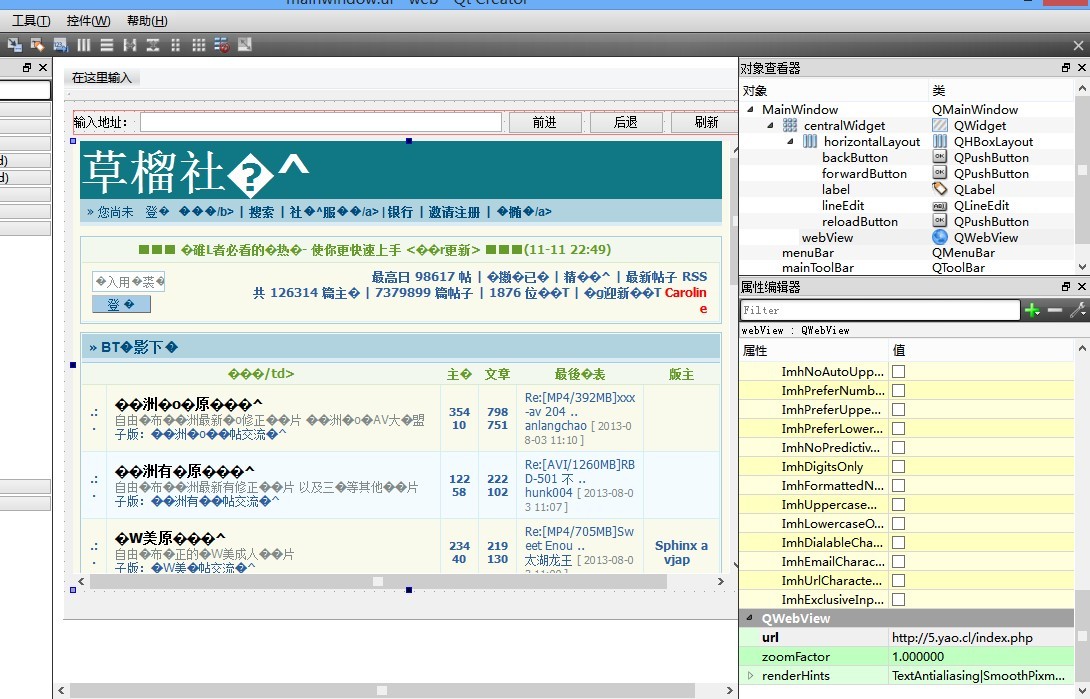1090x699 pixels.
Task: Select the 前进 button on the form
Action: tap(545, 122)
